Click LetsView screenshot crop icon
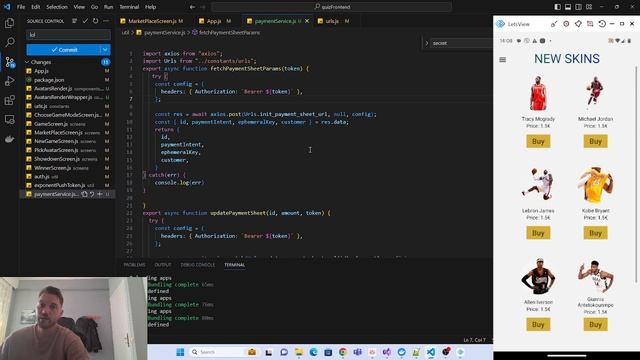The width and height of the screenshot is (640, 360). 590,24
